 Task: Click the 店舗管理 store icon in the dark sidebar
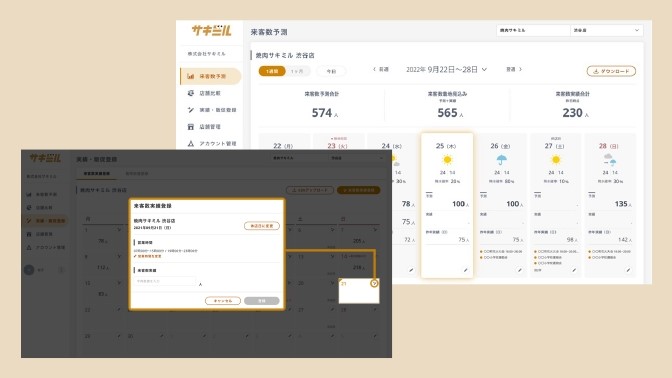coord(29,234)
